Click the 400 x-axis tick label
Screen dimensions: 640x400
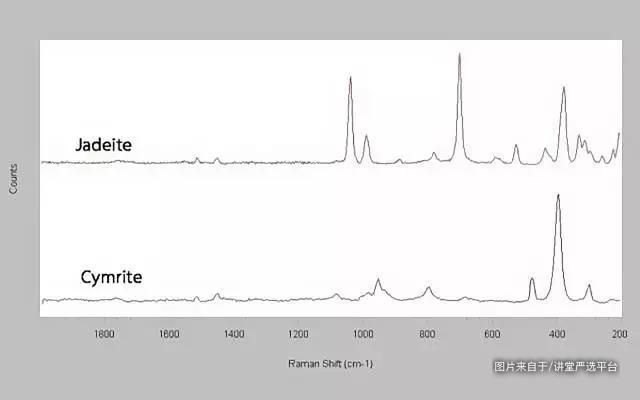(556, 335)
